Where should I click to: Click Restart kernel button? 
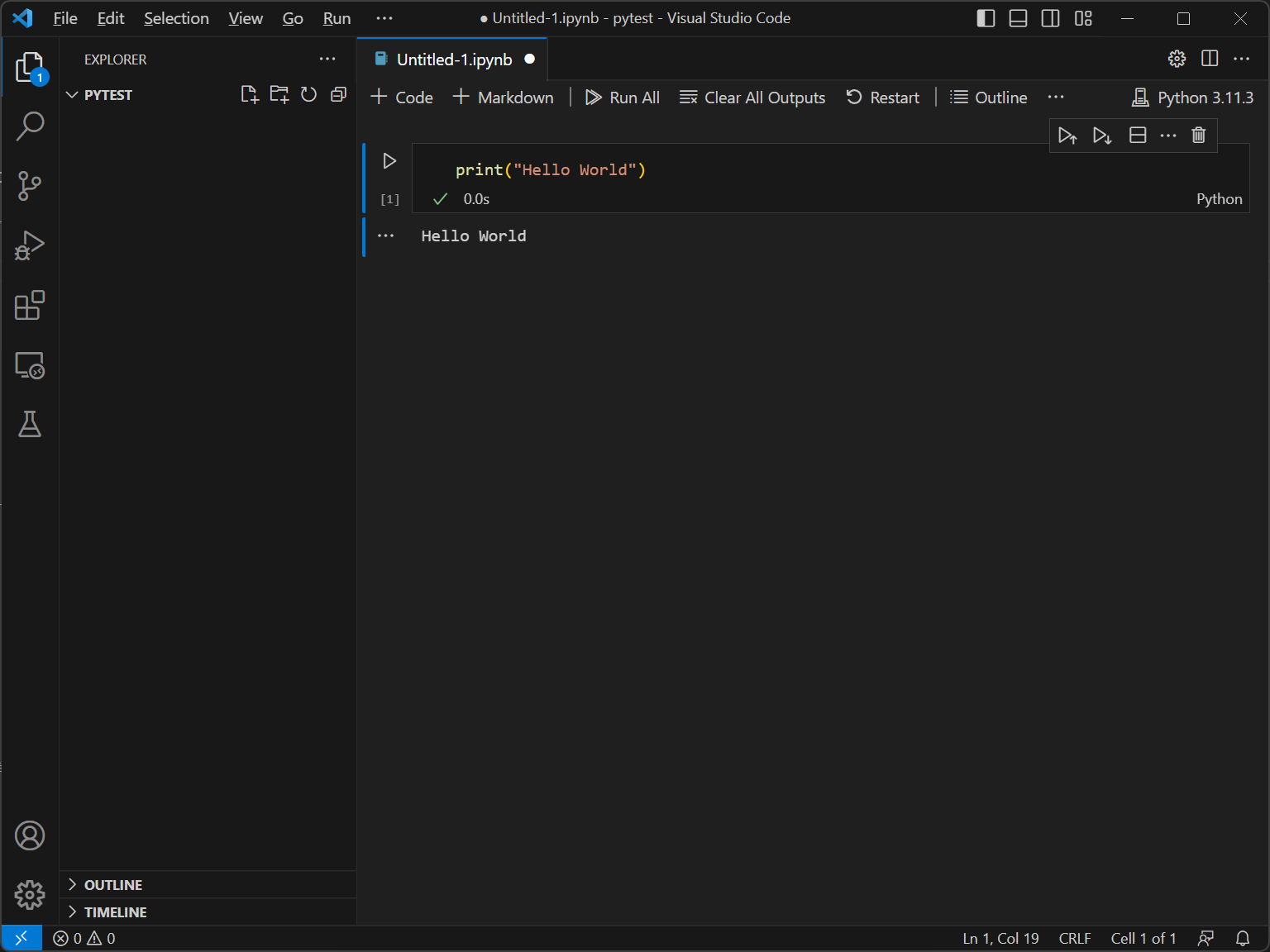point(882,98)
